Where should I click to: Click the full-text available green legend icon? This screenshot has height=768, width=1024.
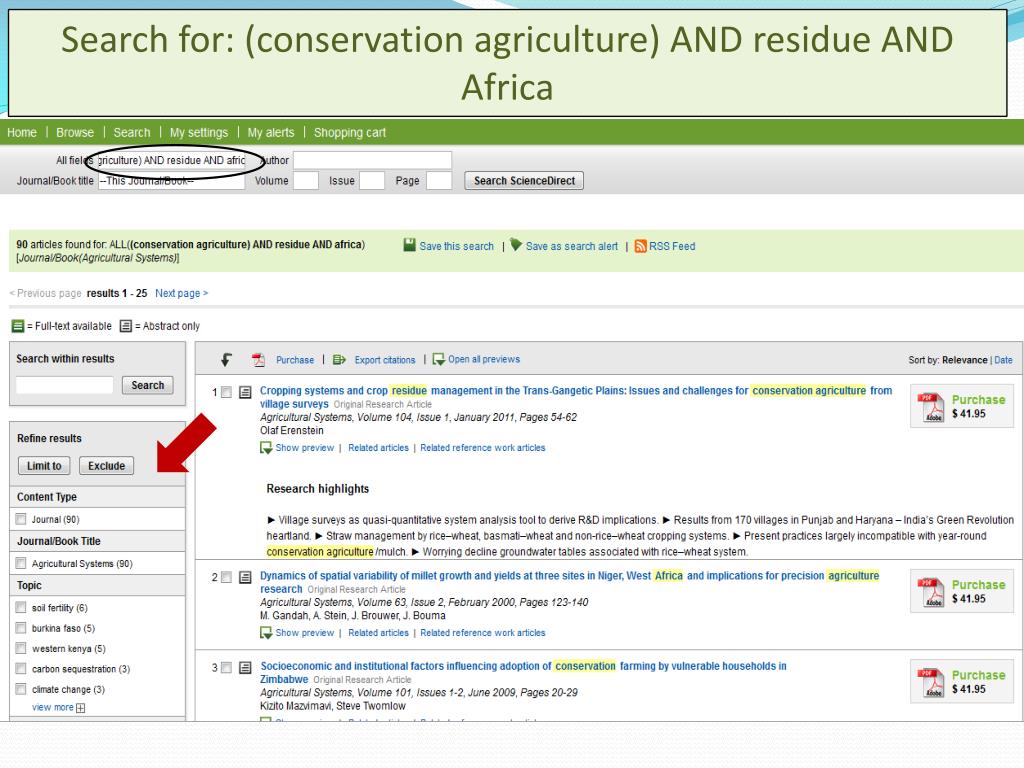[x=18, y=326]
